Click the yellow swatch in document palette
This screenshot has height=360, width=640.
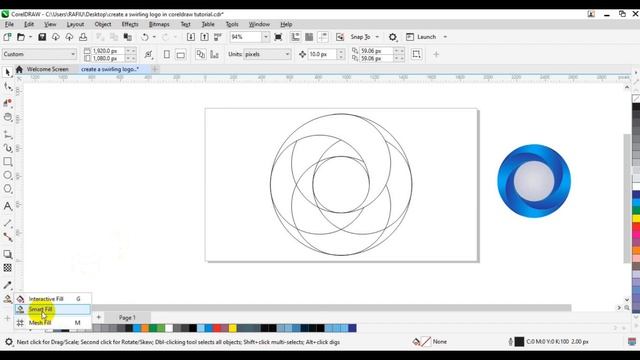[233, 328]
